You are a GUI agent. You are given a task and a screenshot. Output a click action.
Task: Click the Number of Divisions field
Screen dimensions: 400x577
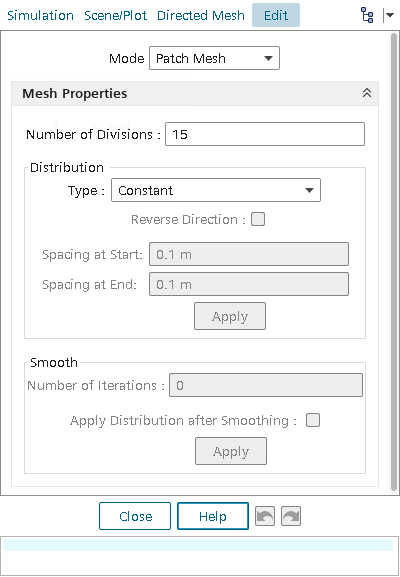click(265, 134)
